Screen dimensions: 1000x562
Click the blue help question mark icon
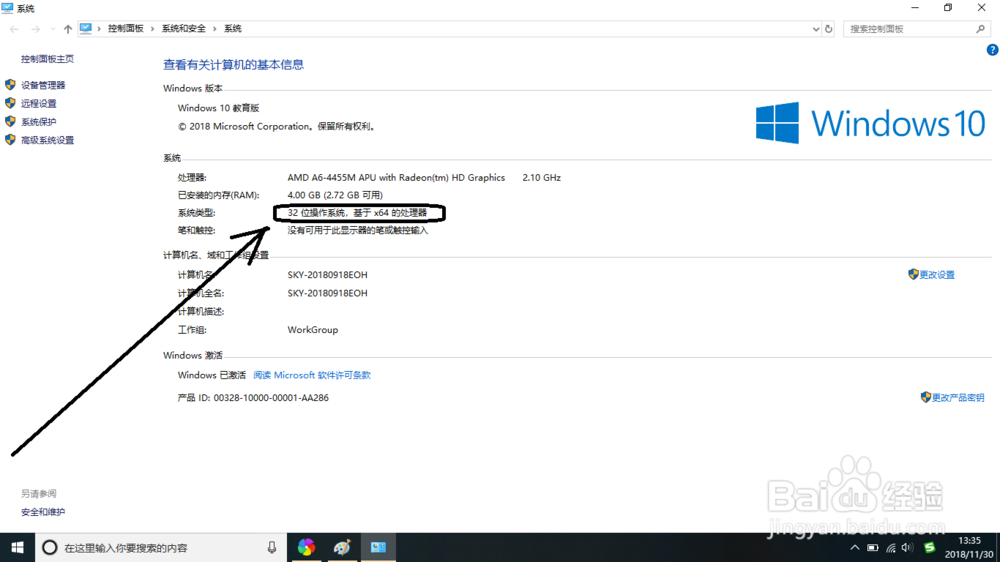tap(992, 50)
